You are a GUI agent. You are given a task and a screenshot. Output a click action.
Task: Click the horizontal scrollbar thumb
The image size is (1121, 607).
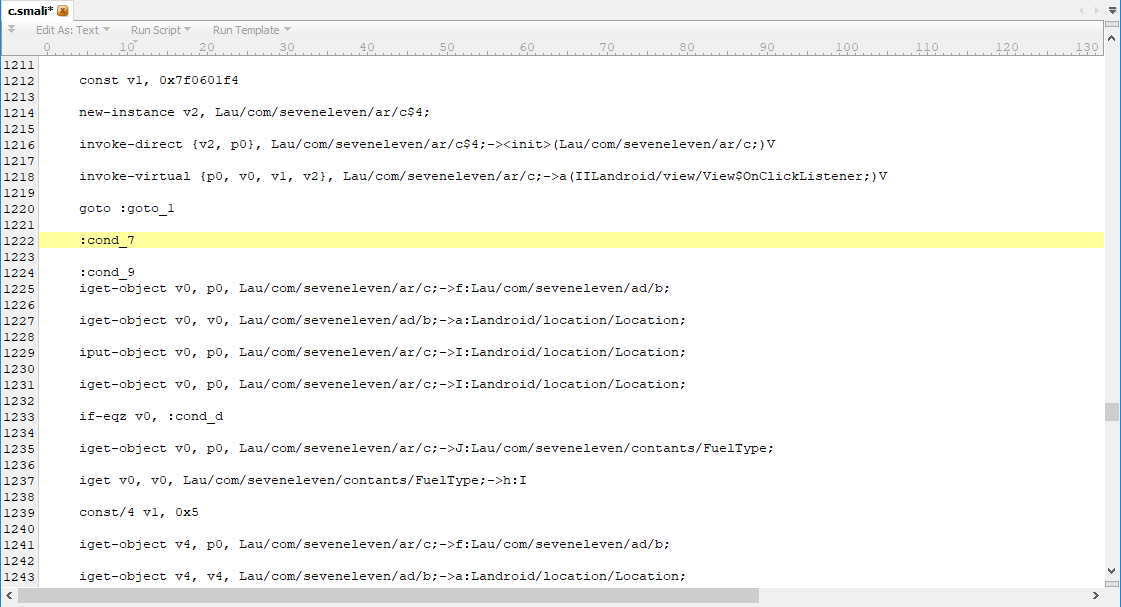point(388,595)
